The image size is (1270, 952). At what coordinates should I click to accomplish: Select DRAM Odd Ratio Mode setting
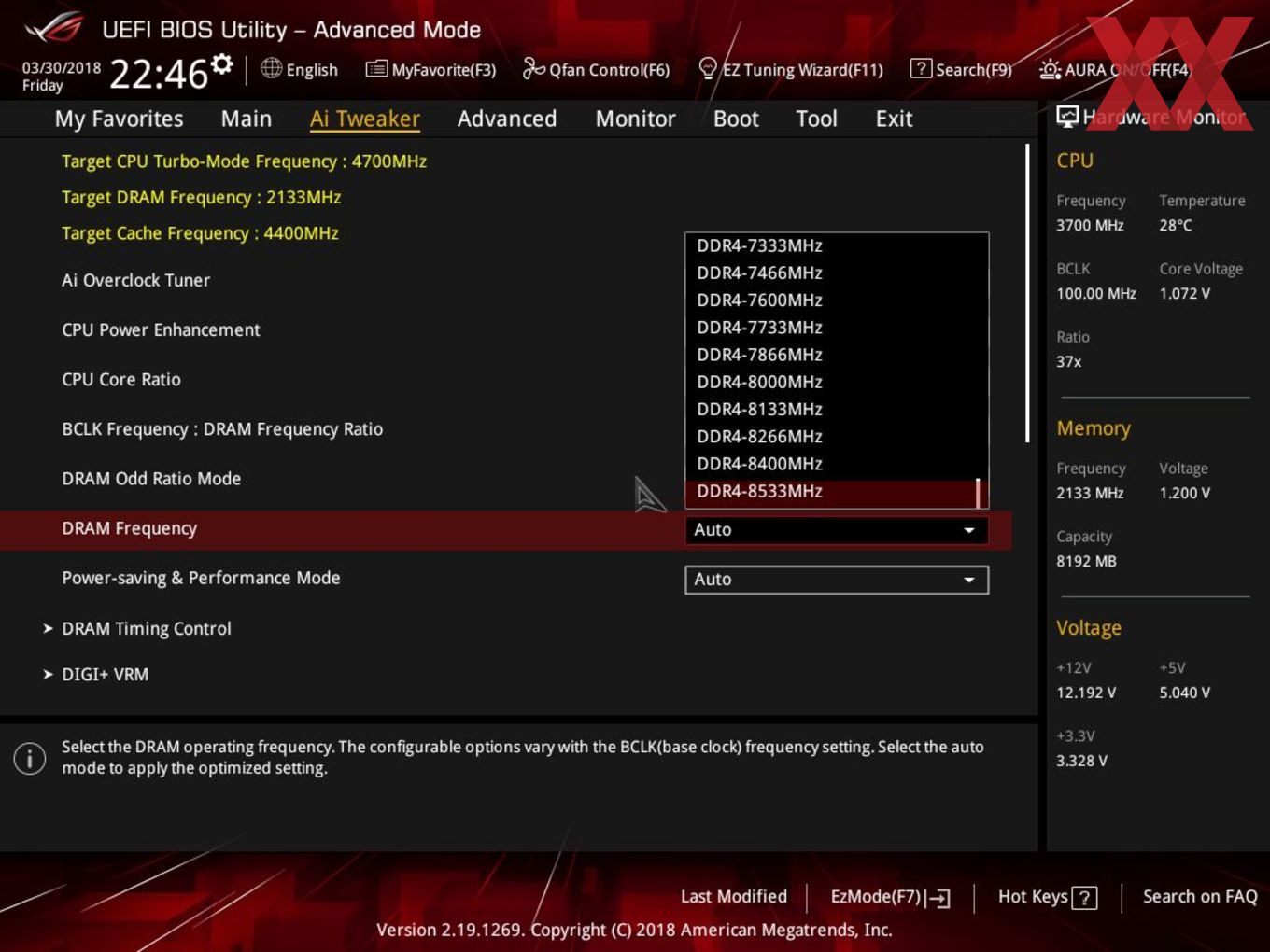click(x=151, y=479)
